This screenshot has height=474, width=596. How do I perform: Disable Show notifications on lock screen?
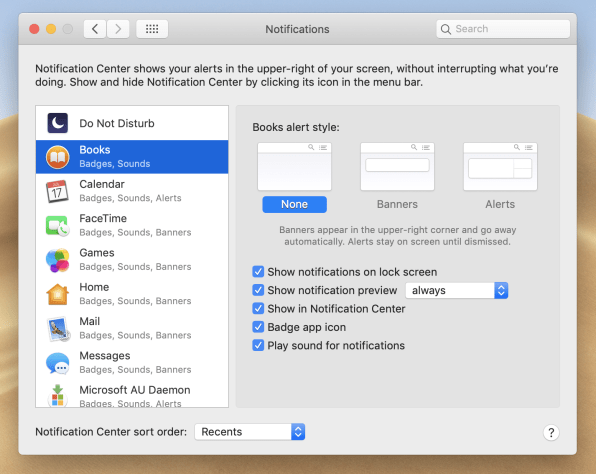point(258,272)
